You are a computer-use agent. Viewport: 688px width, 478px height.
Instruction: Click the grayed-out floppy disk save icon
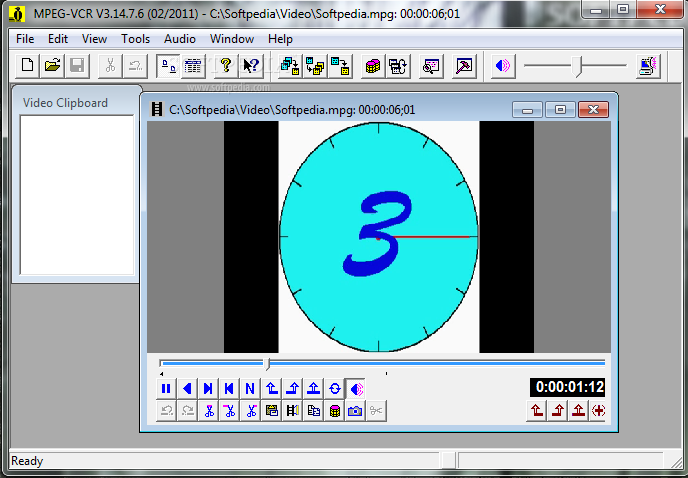click(77, 66)
